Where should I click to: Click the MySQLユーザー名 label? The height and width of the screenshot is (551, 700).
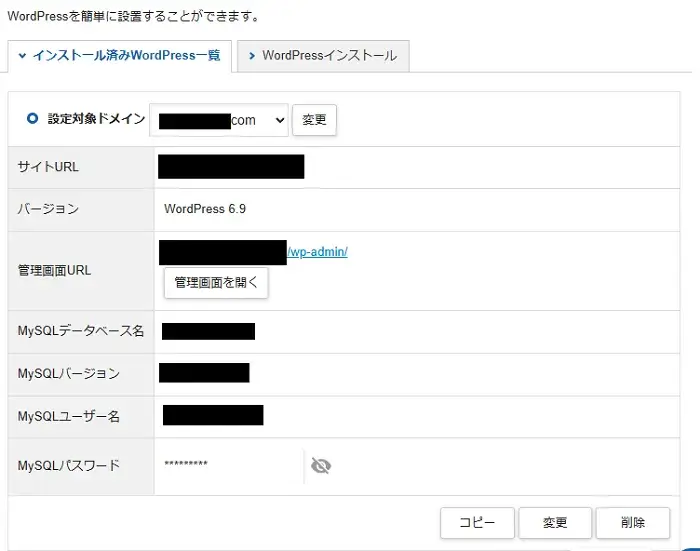69,416
